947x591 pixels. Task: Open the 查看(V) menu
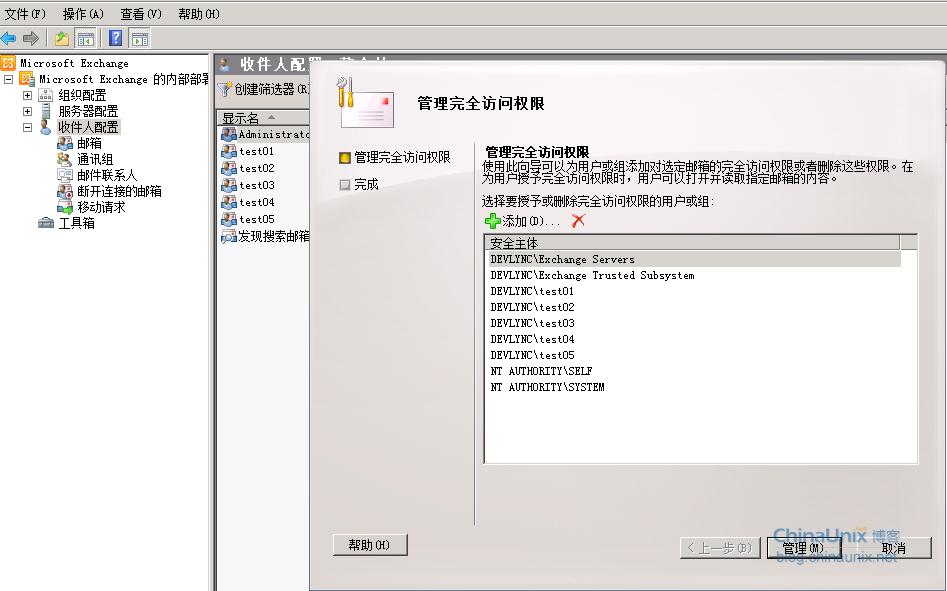141,14
